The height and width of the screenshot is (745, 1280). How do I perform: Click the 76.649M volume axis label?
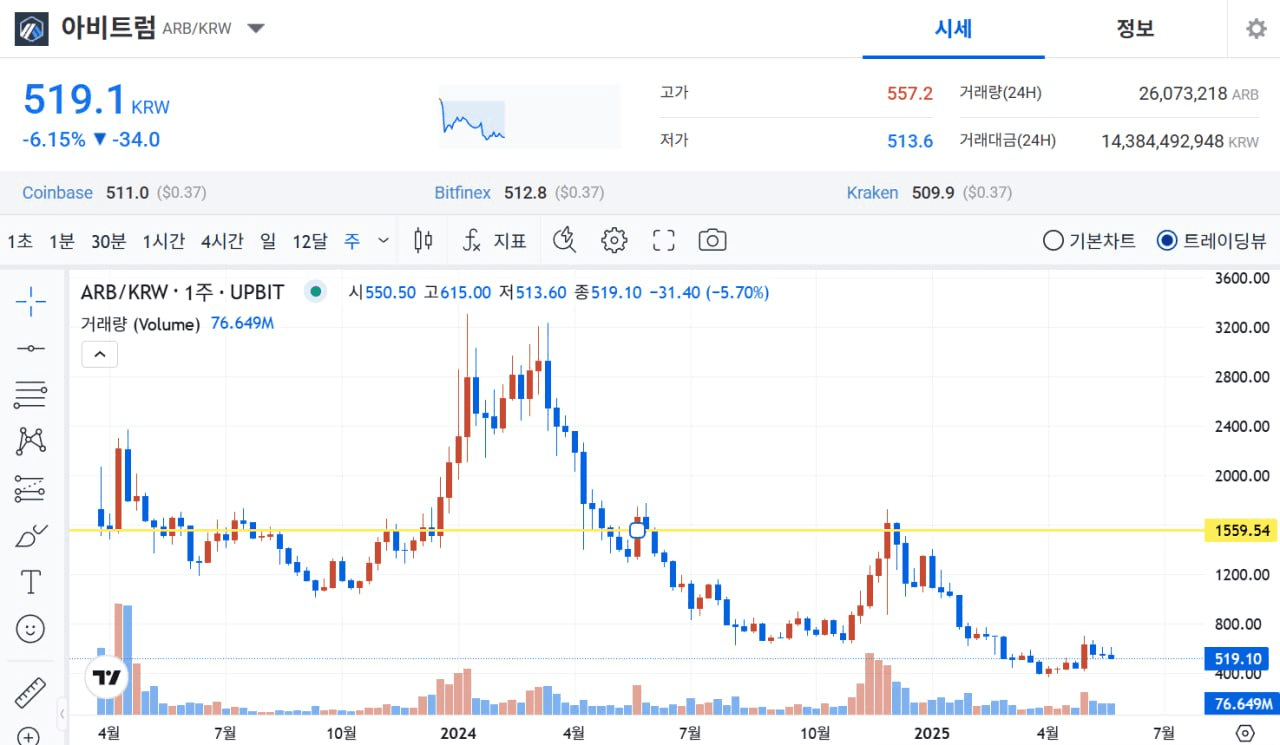point(1242,704)
